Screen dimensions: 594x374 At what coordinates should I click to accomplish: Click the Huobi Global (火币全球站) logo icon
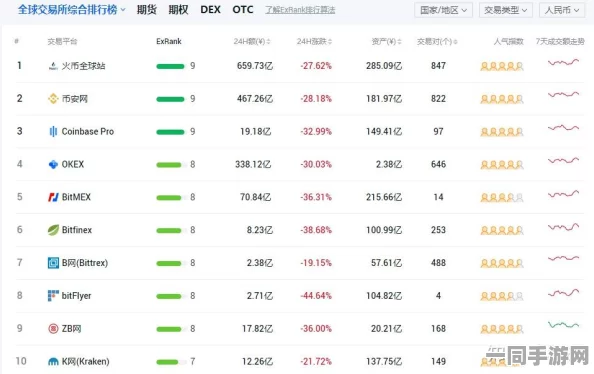click(x=53, y=66)
